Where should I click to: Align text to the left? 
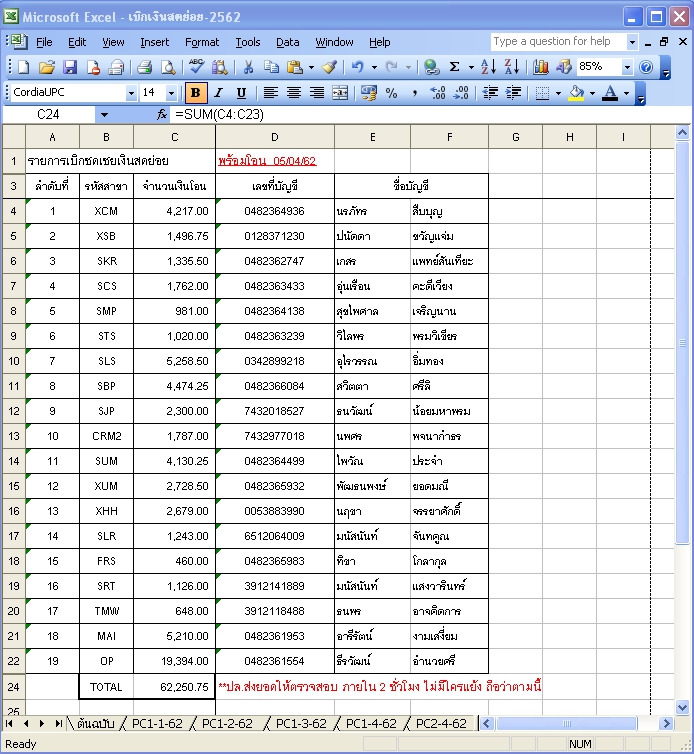coord(271,92)
